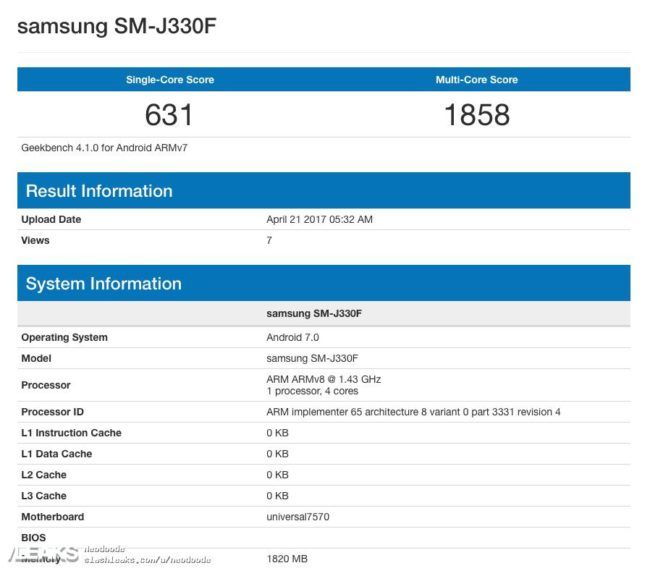The image size is (650, 576).
Task: Select ARM ARMv8 @ 1.43 GHz text
Action: coord(323,379)
